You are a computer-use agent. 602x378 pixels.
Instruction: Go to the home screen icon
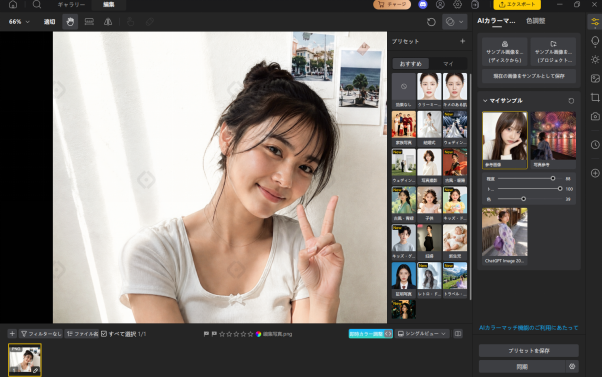(13, 4)
